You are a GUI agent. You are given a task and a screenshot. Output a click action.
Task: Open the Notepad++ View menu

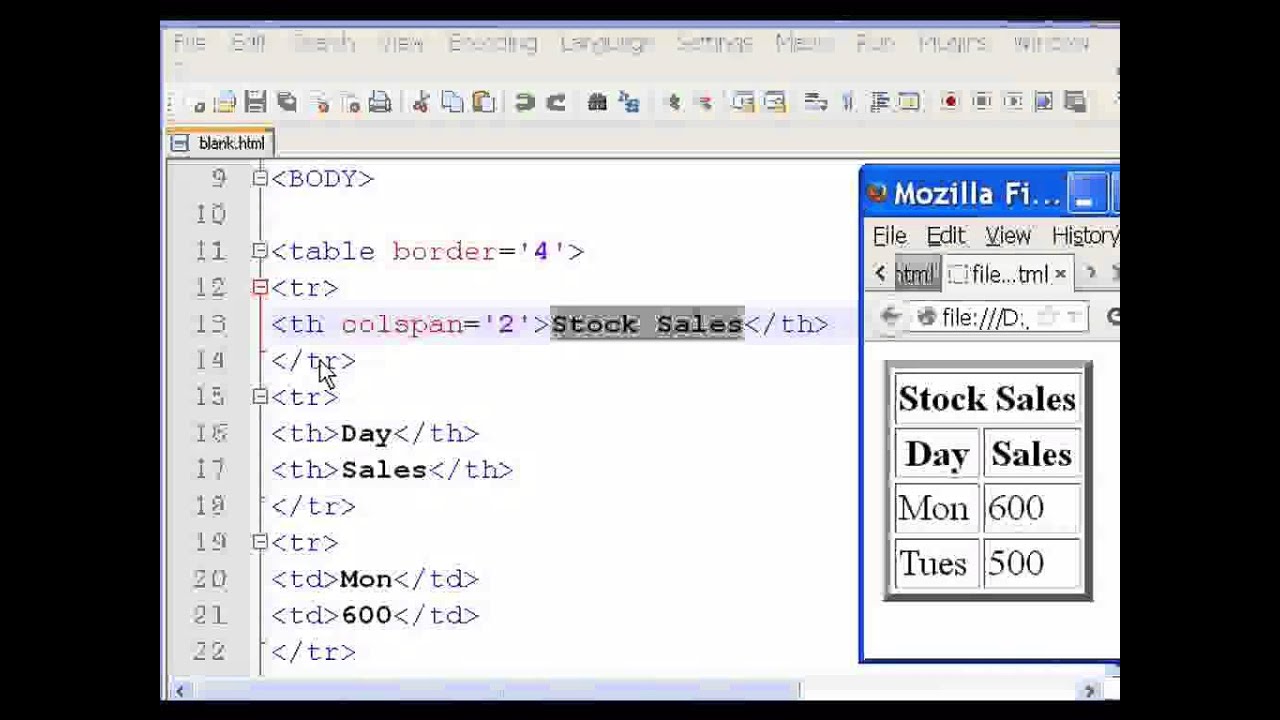click(401, 43)
